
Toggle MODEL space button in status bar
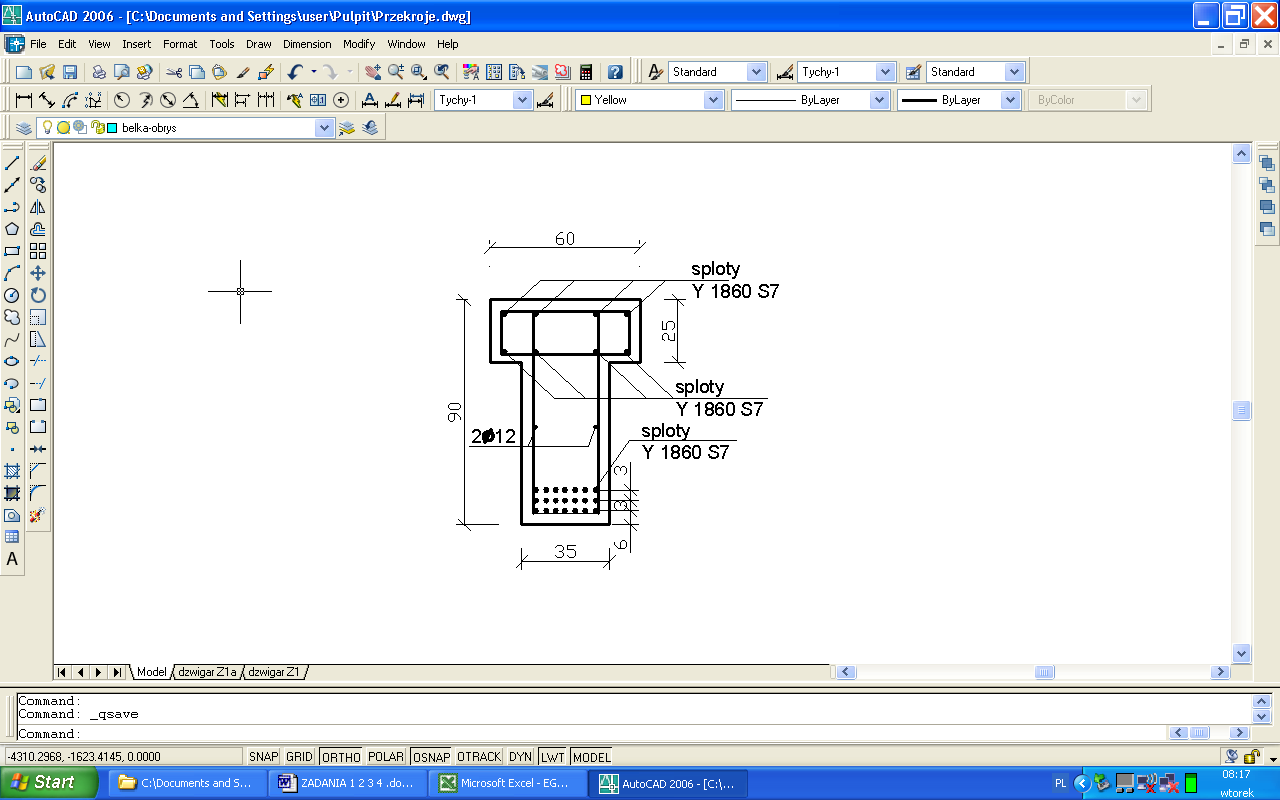click(591, 757)
